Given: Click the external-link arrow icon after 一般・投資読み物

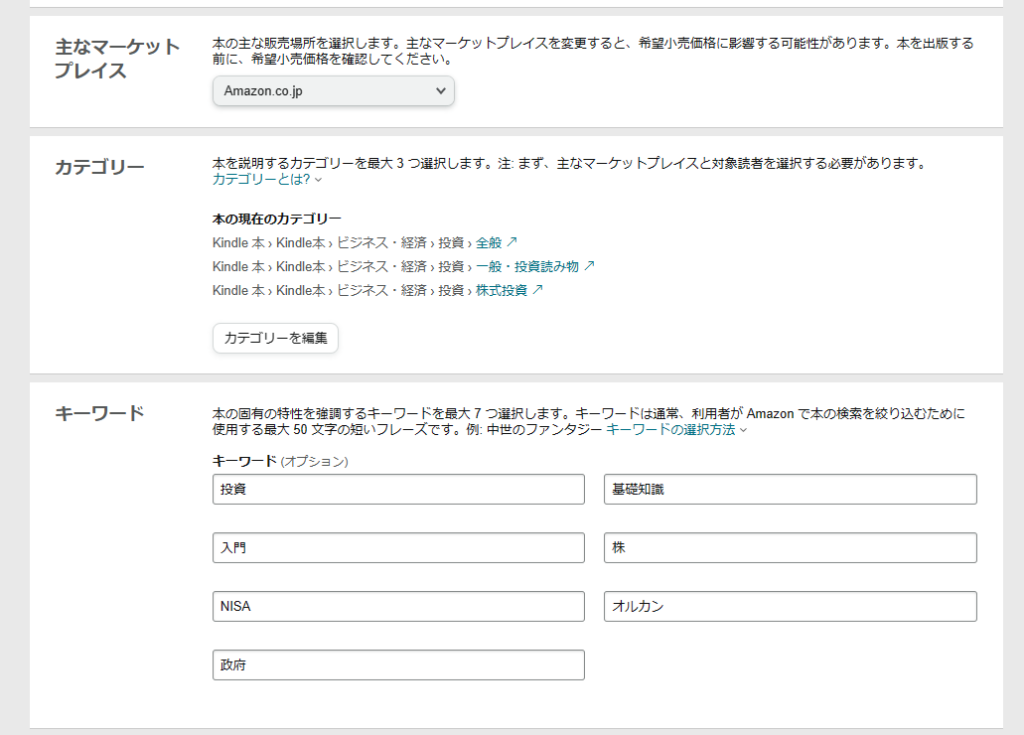Looking at the screenshot, I should click(589, 266).
